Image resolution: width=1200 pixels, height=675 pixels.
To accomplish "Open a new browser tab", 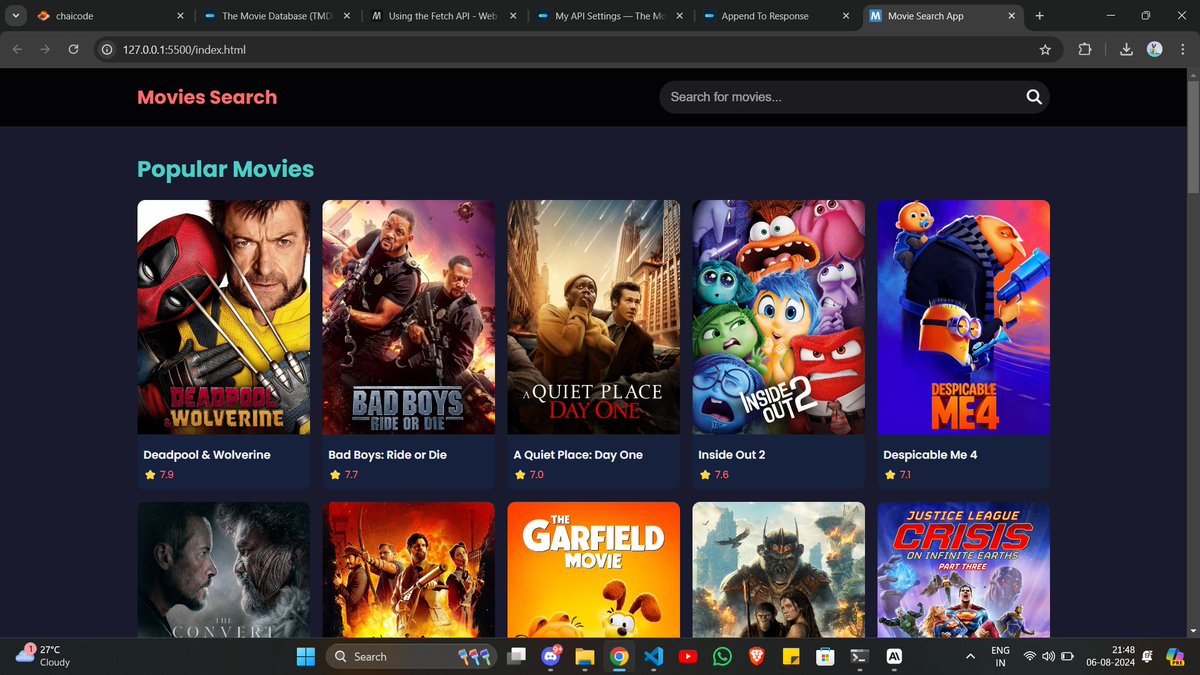I will tap(1039, 16).
